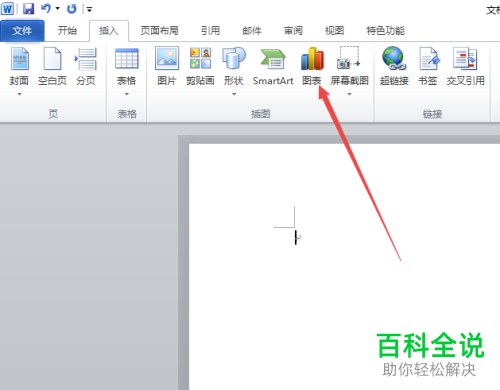The height and width of the screenshot is (390, 500).
Task: Insert a blank page with 空白页
Action: point(52,66)
